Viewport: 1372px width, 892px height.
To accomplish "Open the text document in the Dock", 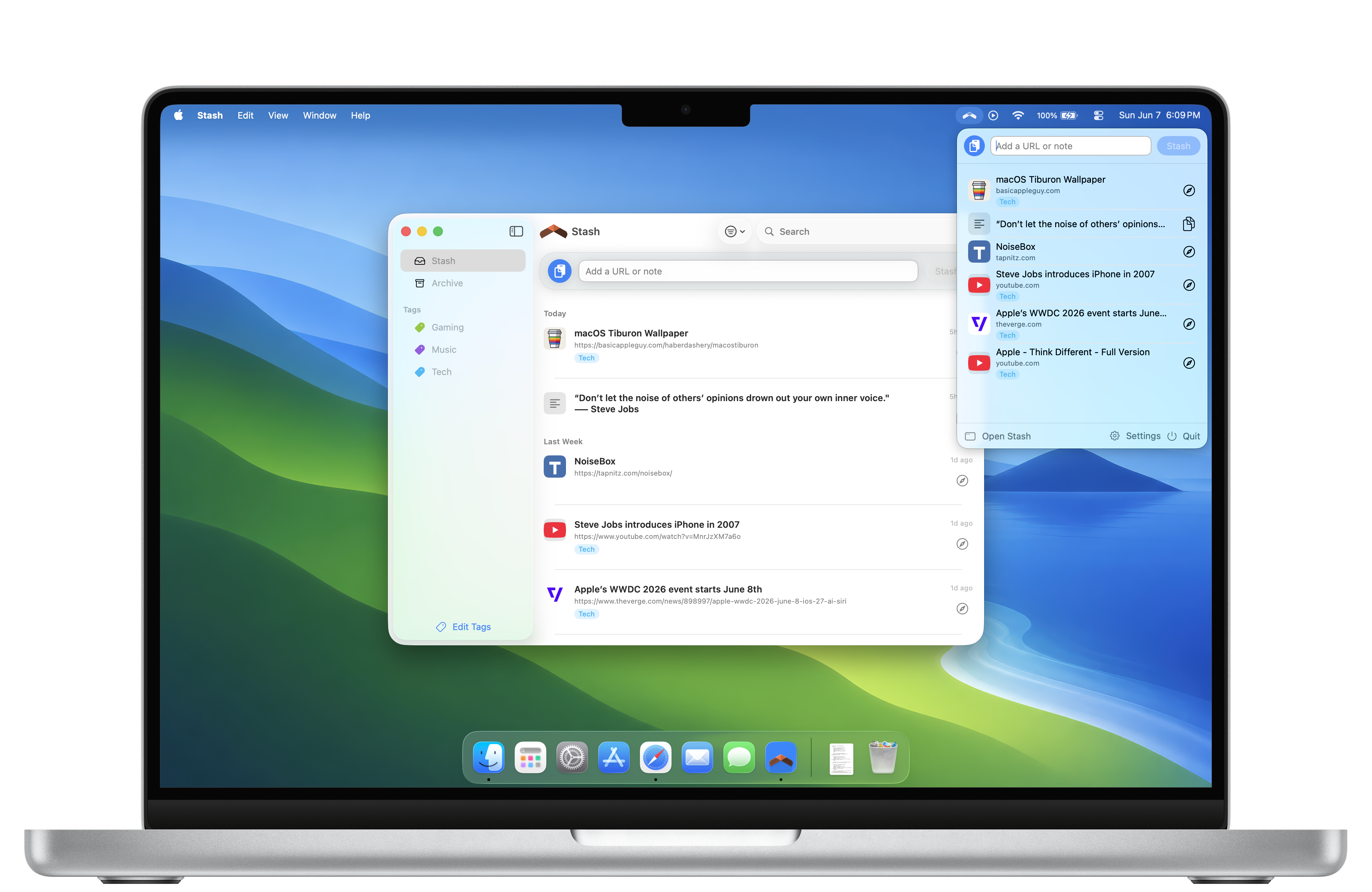I will [x=841, y=758].
